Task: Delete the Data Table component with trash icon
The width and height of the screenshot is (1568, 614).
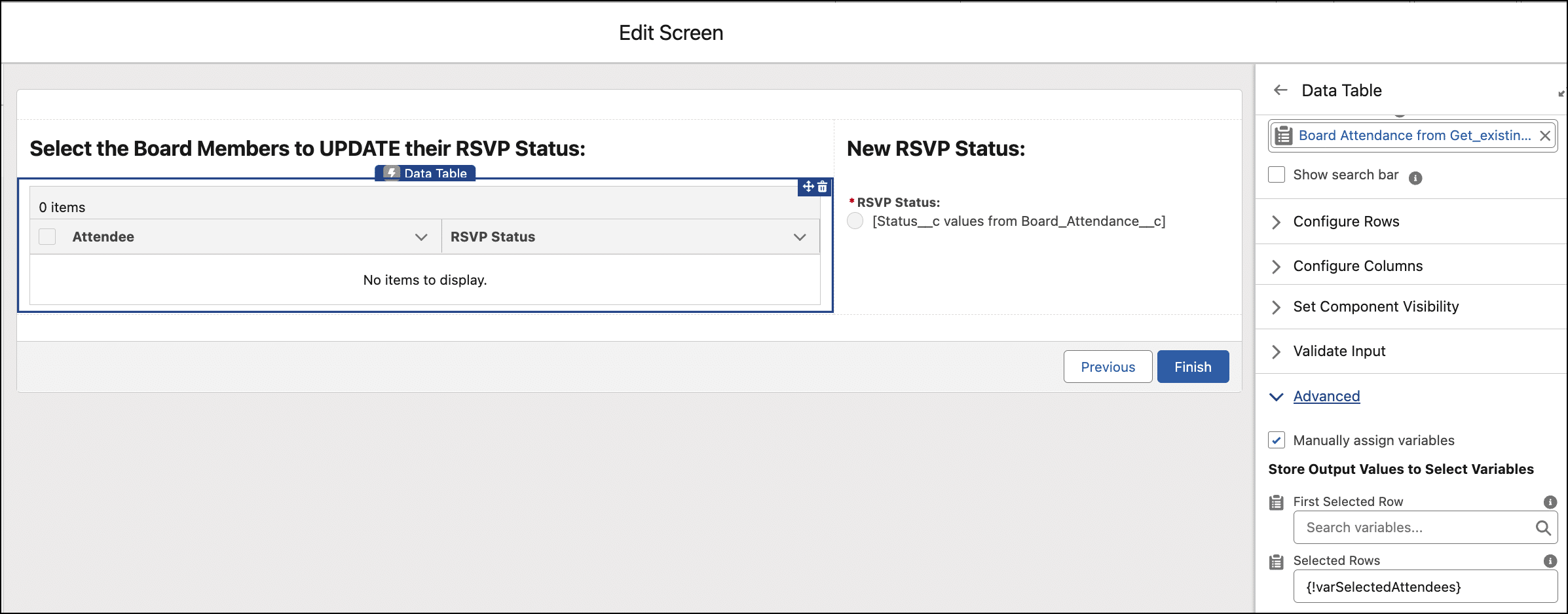Action: tap(823, 187)
